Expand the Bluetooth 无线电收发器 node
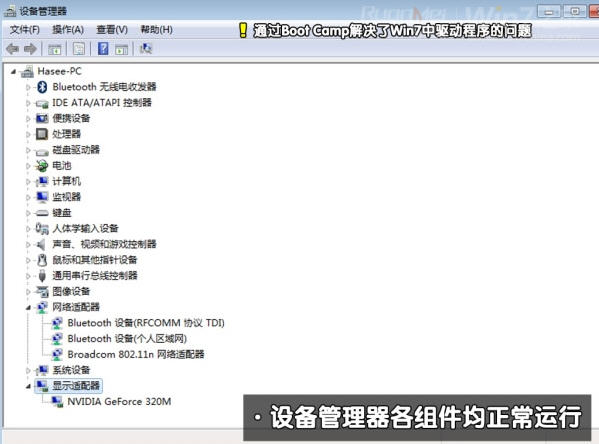Screen dimensions: 599x444 pos(28,88)
